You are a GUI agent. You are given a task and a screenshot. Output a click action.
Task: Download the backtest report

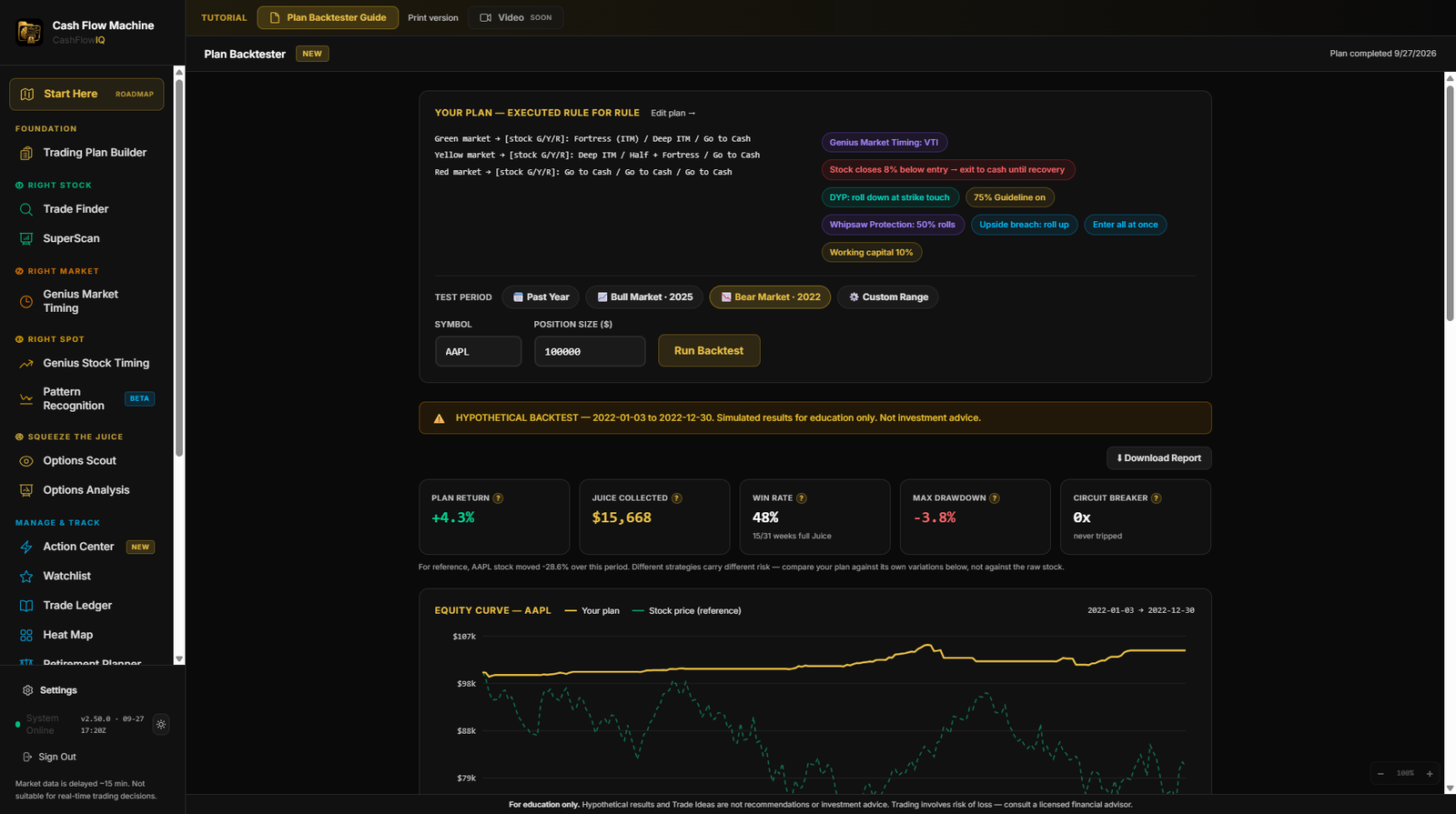coord(1158,458)
